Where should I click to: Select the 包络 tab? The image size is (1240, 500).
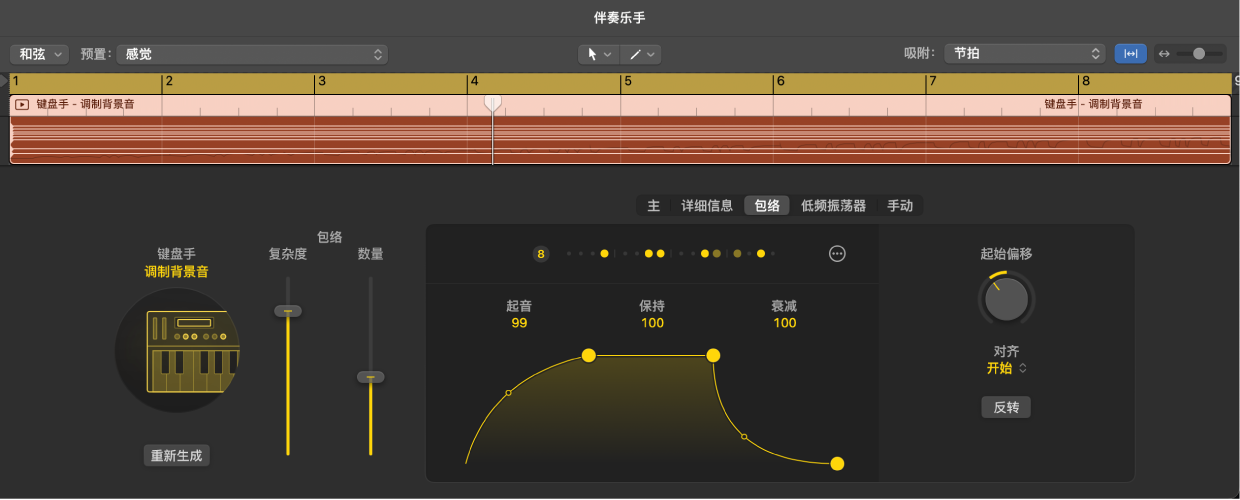pos(767,206)
